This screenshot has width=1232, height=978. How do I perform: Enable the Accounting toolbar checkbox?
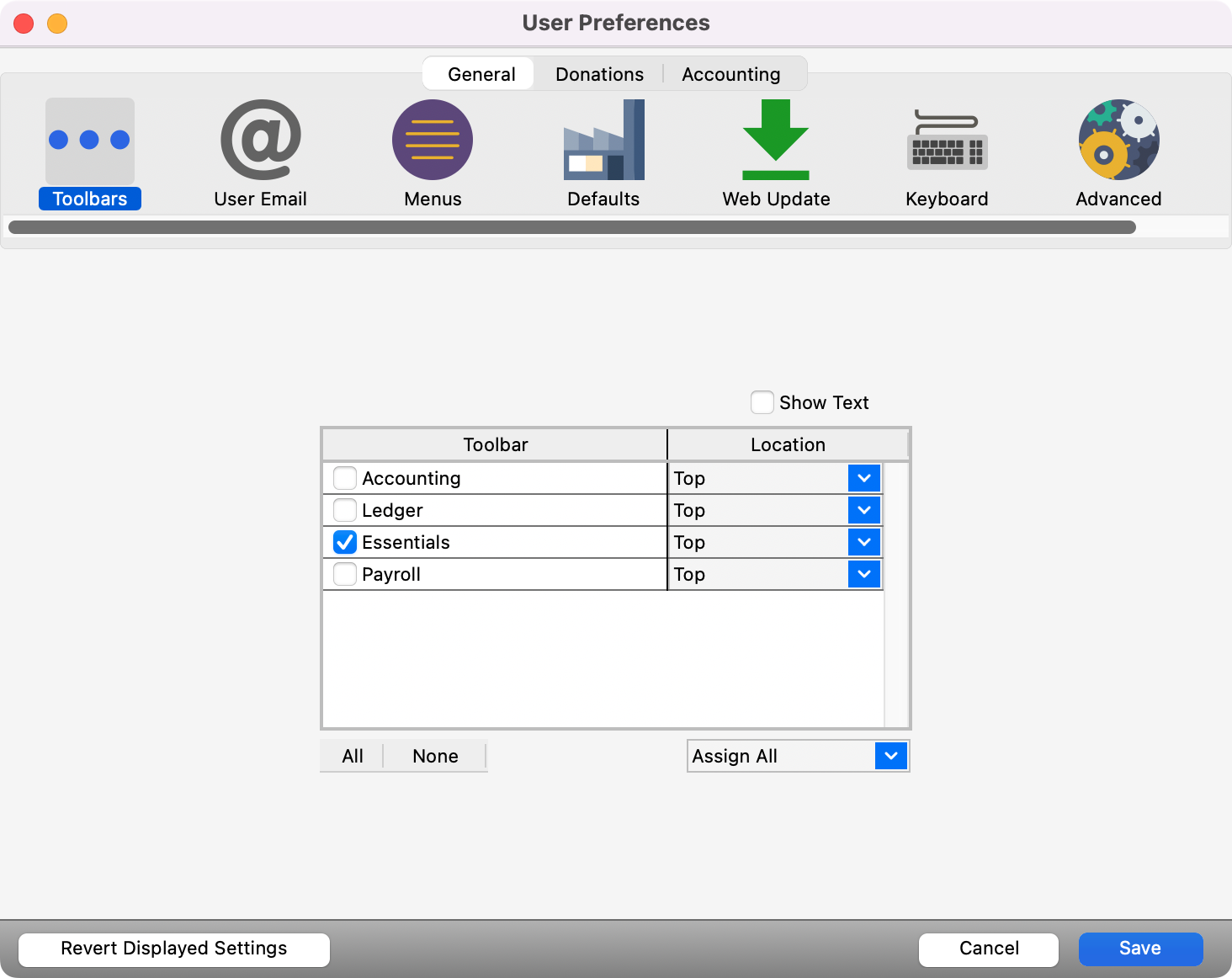[x=345, y=478]
